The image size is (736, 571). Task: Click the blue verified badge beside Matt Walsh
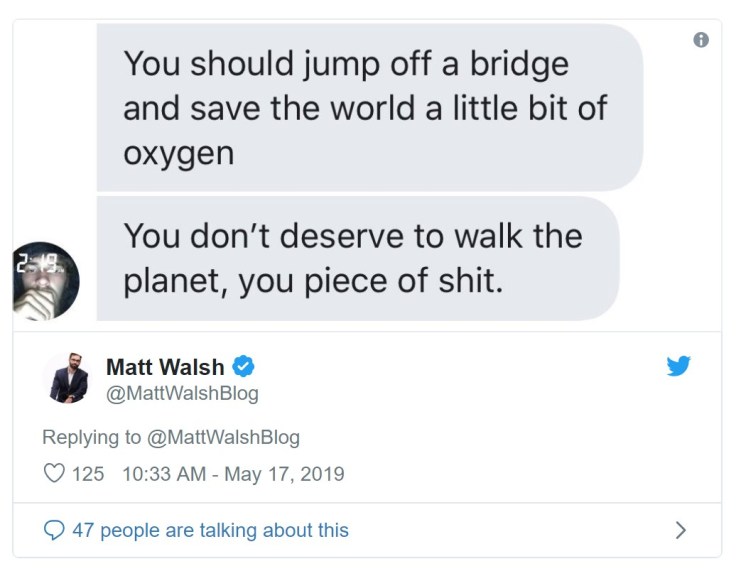pos(243,367)
